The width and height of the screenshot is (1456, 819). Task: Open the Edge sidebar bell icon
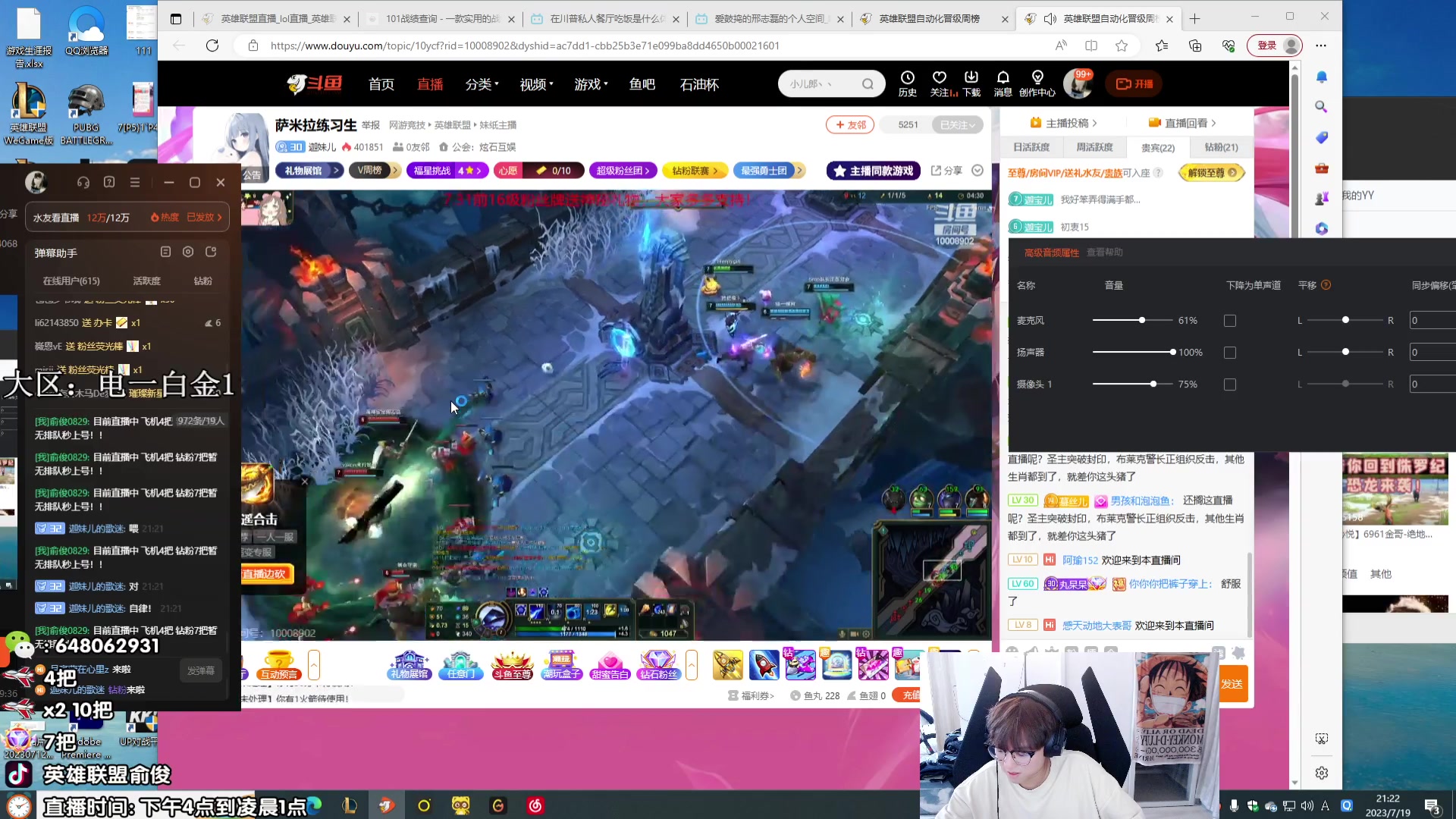[x=1322, y=77]
